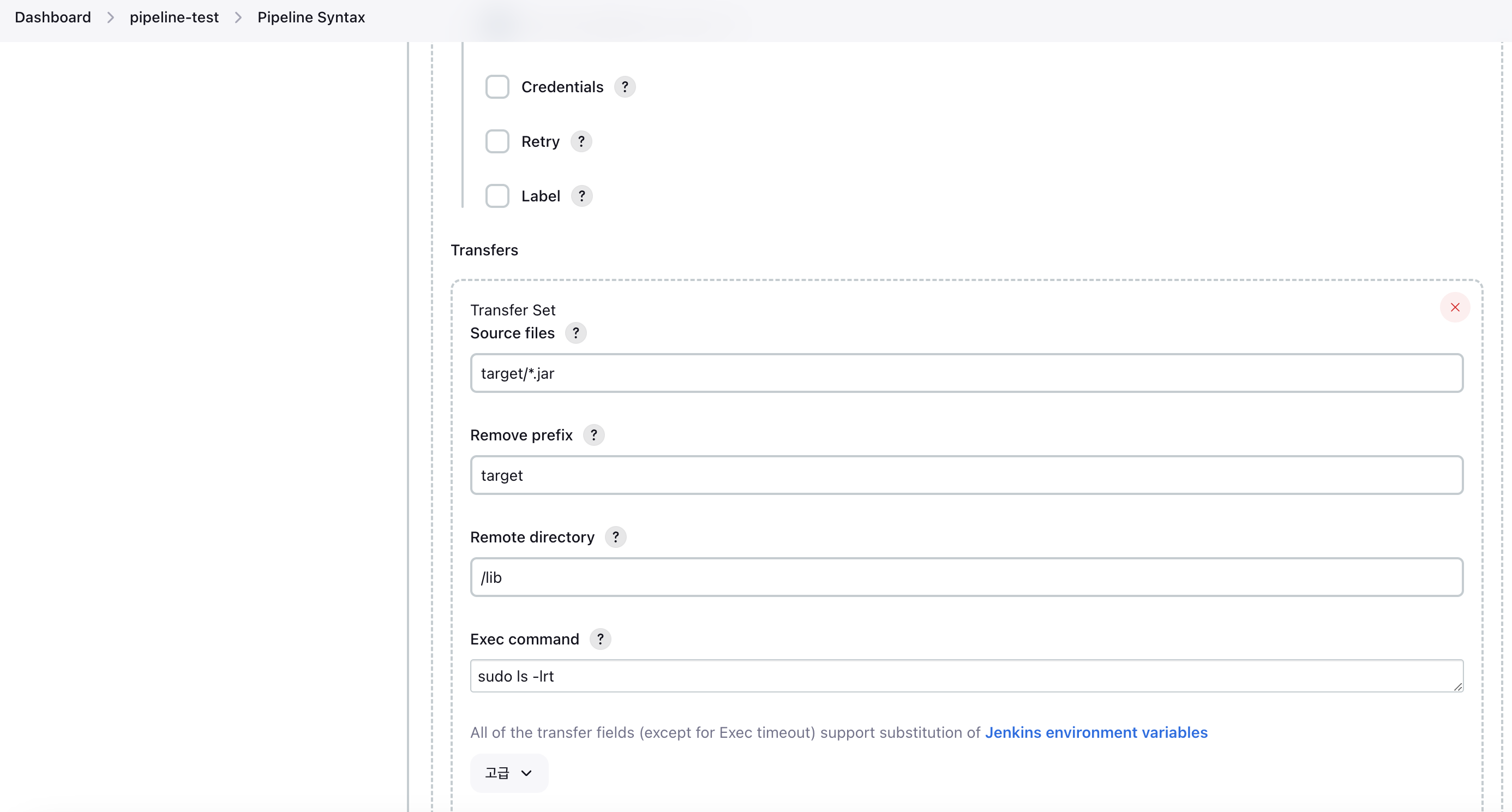Image resolution: width=1512 pixels, height=812 pixels.
Task: Open pipeline-test breadcrumb
Action: point(174,17)
